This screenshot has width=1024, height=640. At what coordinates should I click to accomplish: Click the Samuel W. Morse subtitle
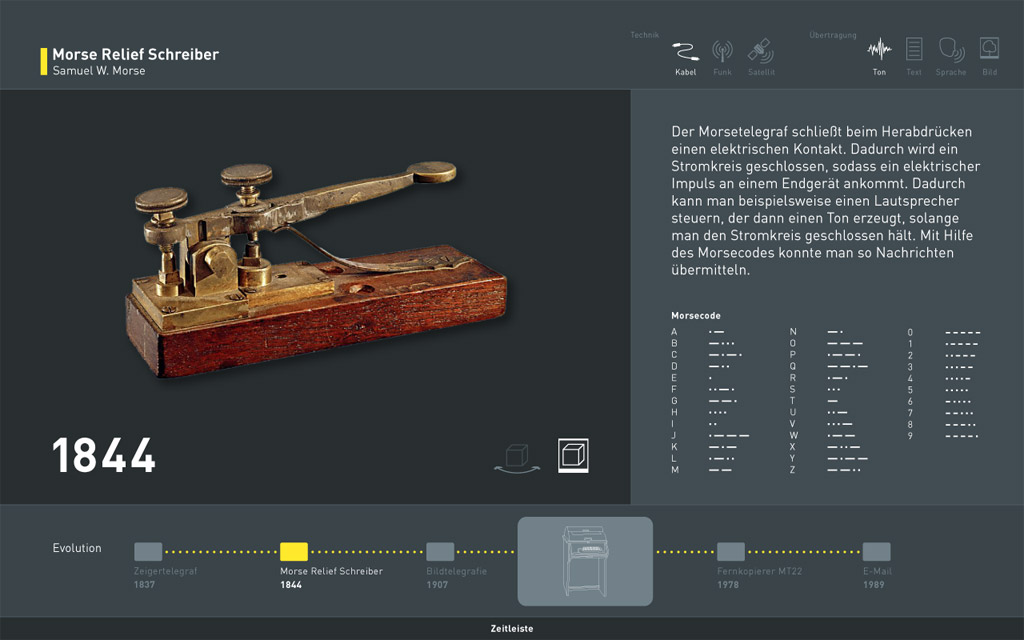(99, 71)
